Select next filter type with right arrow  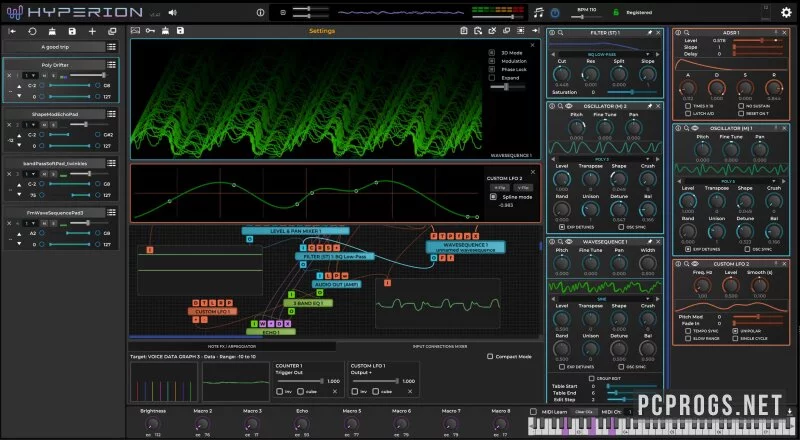657,54
